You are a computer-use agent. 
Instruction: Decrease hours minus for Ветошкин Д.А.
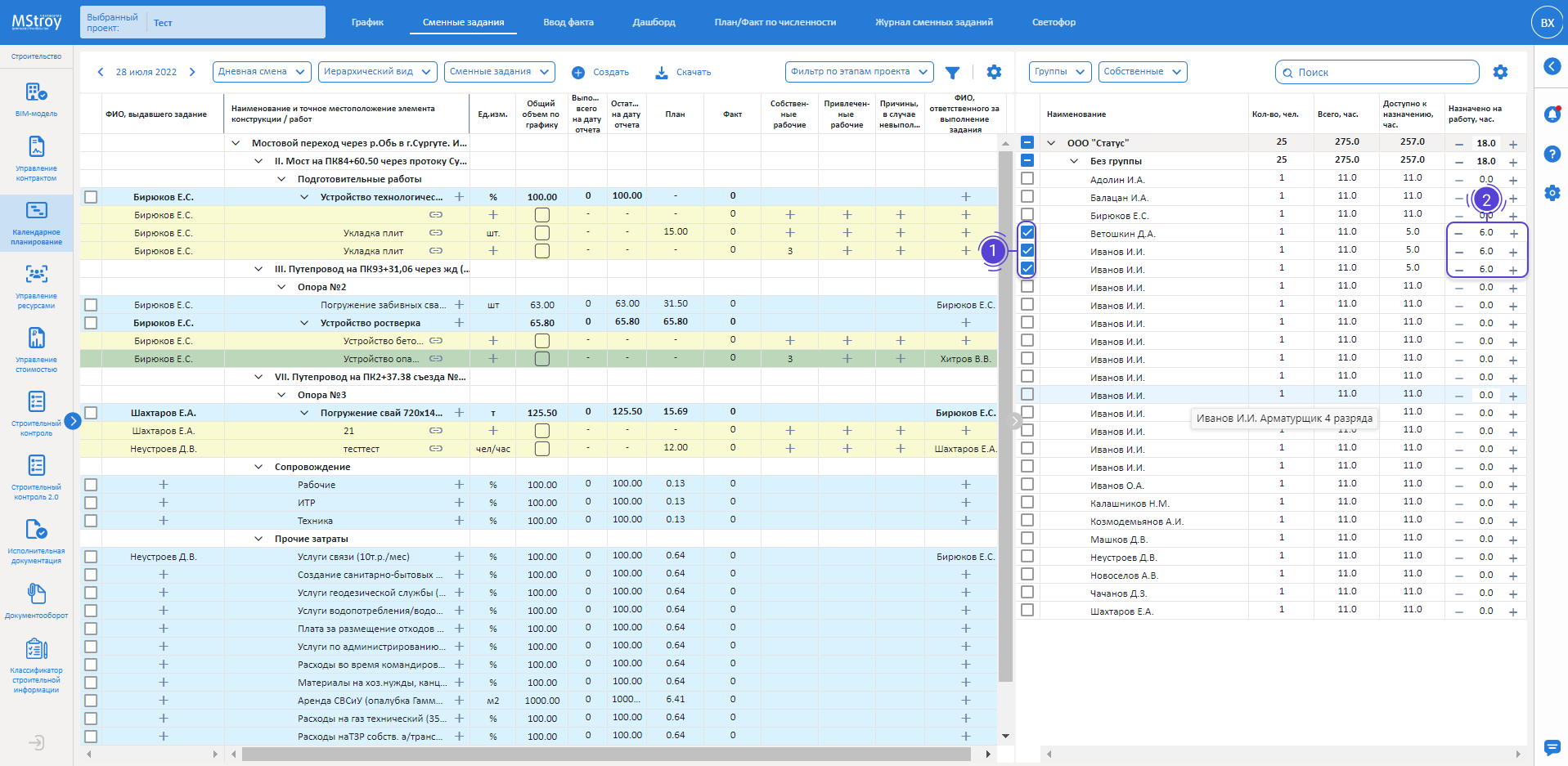1458,233
